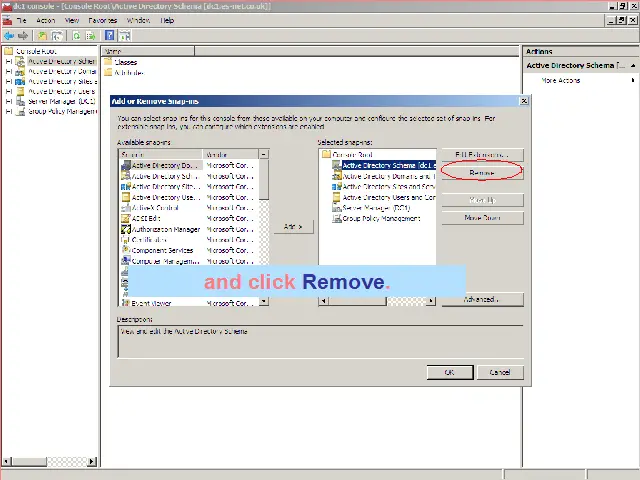Open the File menu
The width and height of the screenshot is (640, 480).
click(21, 20)
